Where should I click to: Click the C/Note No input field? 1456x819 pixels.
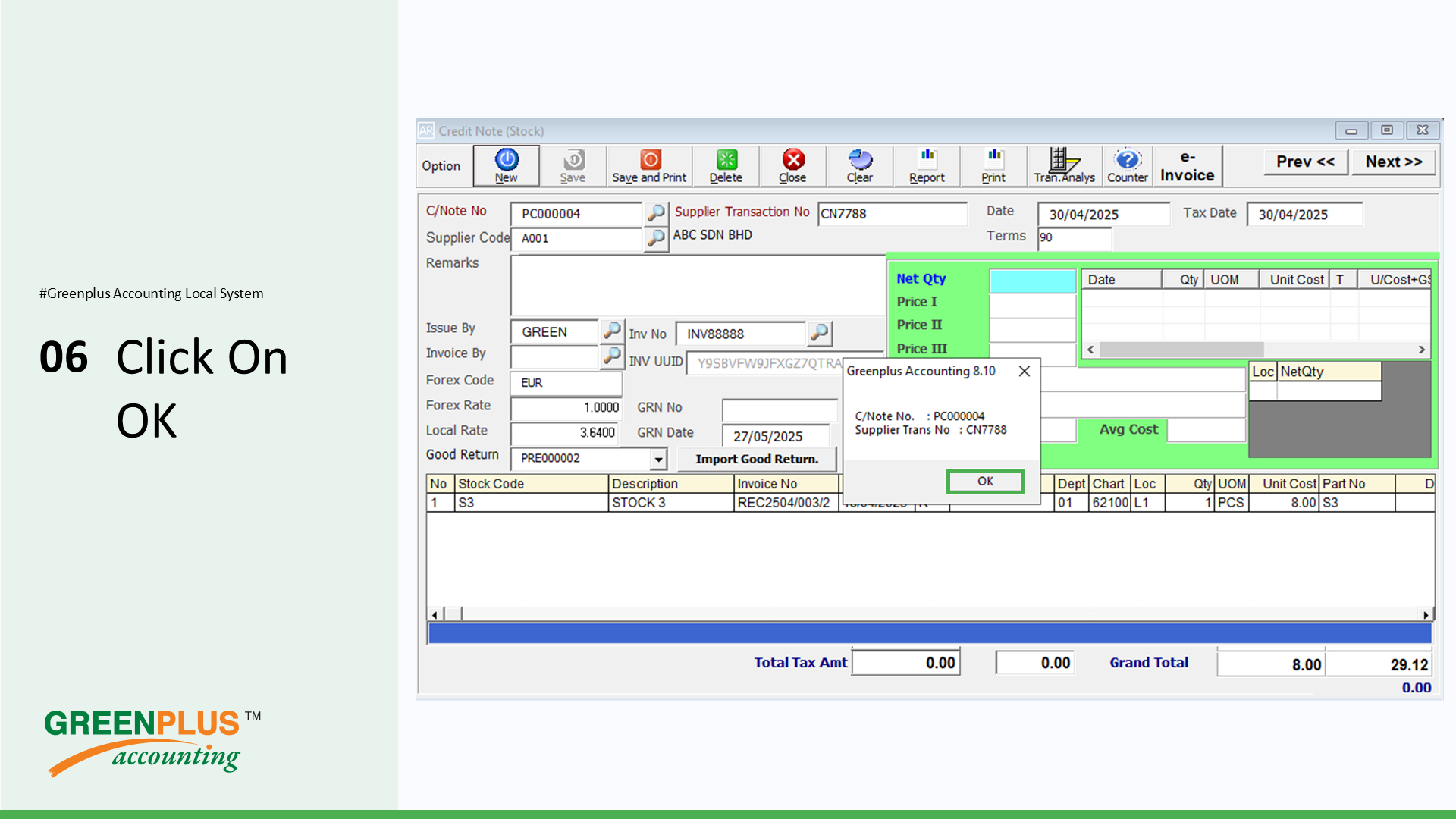576,214
